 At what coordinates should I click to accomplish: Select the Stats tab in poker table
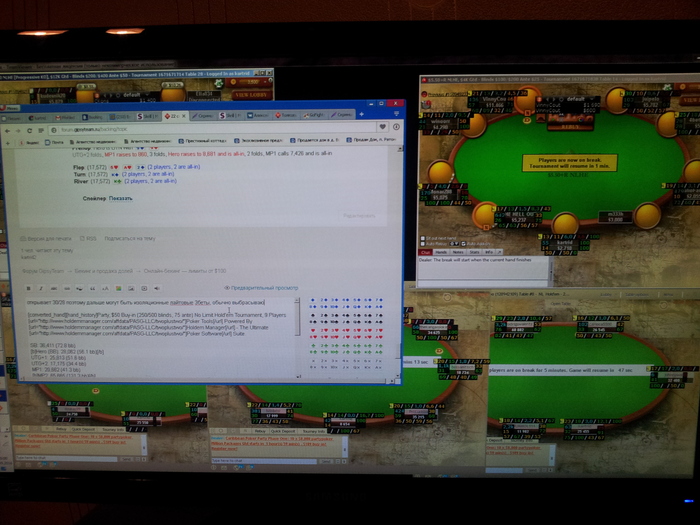tap(474, 252)
